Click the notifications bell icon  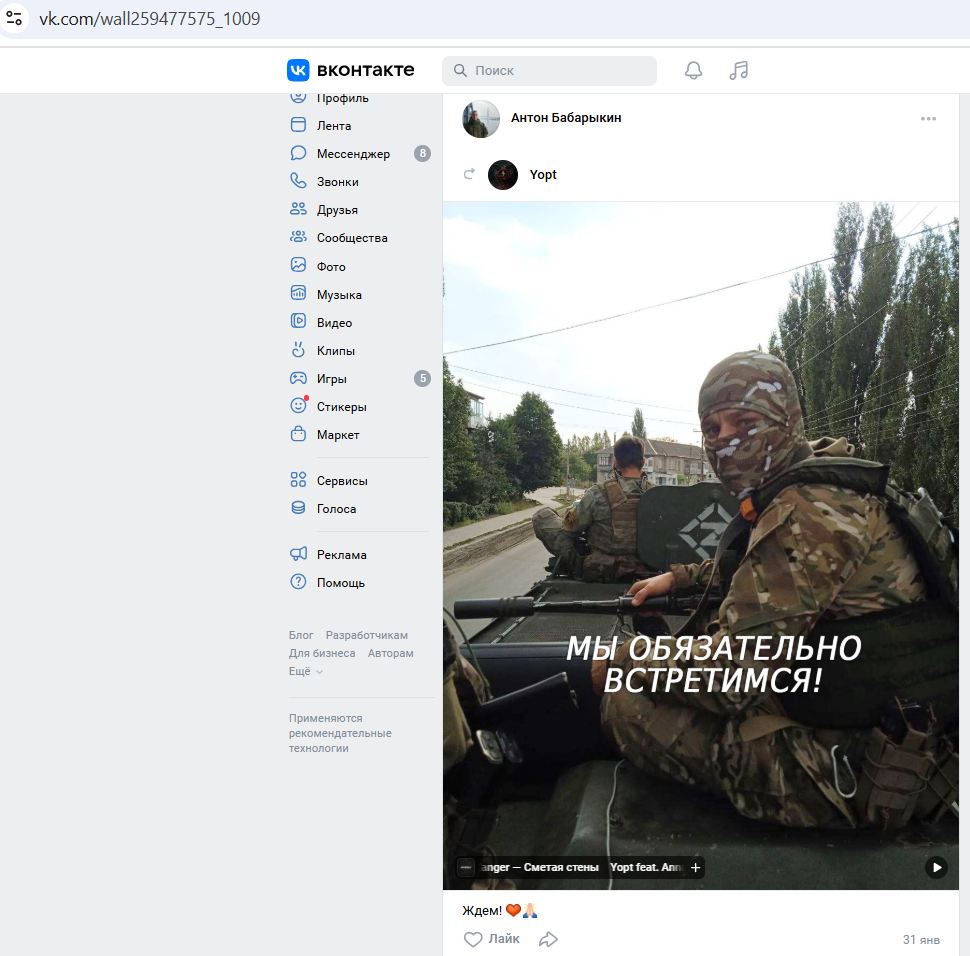pos(693,70)
